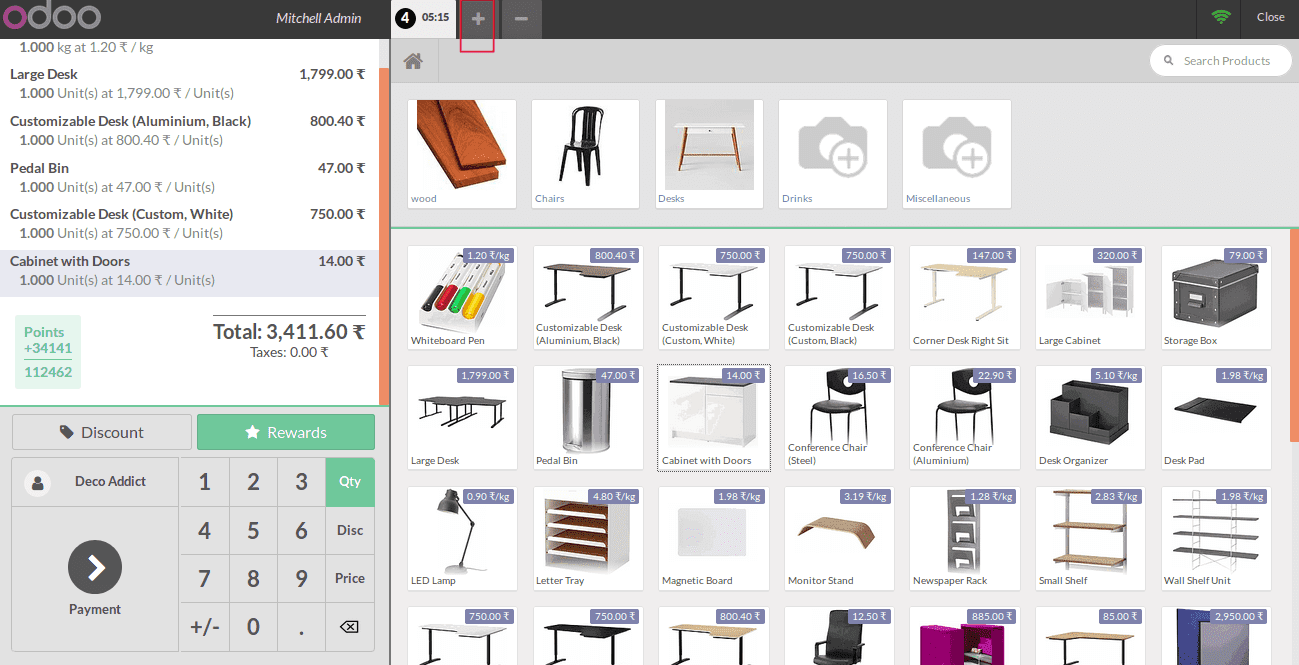
Task: Select Customizable Desk (Custom, White) order line
Action: click(x=189, y=224)
